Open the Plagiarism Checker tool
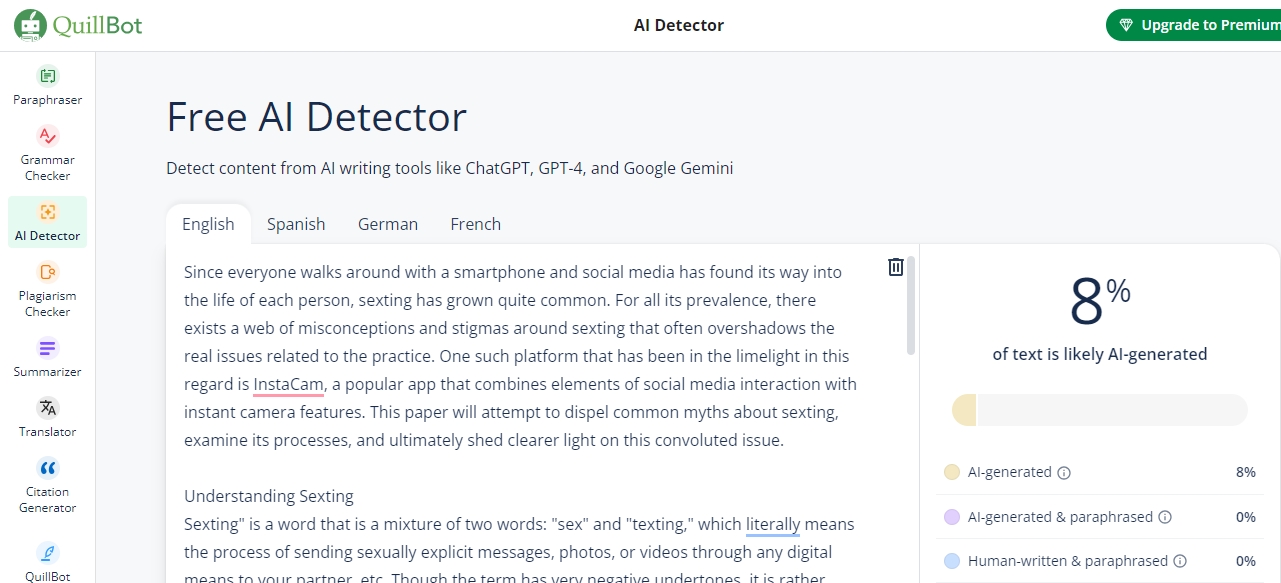This screenshot has width=1281, height=583. click(x=47, y=290)
